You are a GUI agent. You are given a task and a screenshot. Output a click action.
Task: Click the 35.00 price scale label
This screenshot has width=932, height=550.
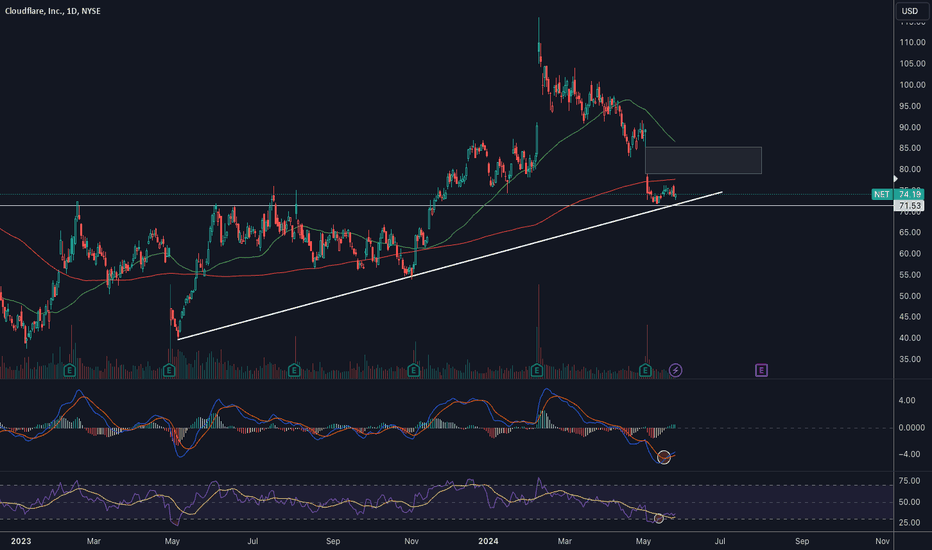click(912, 359)
